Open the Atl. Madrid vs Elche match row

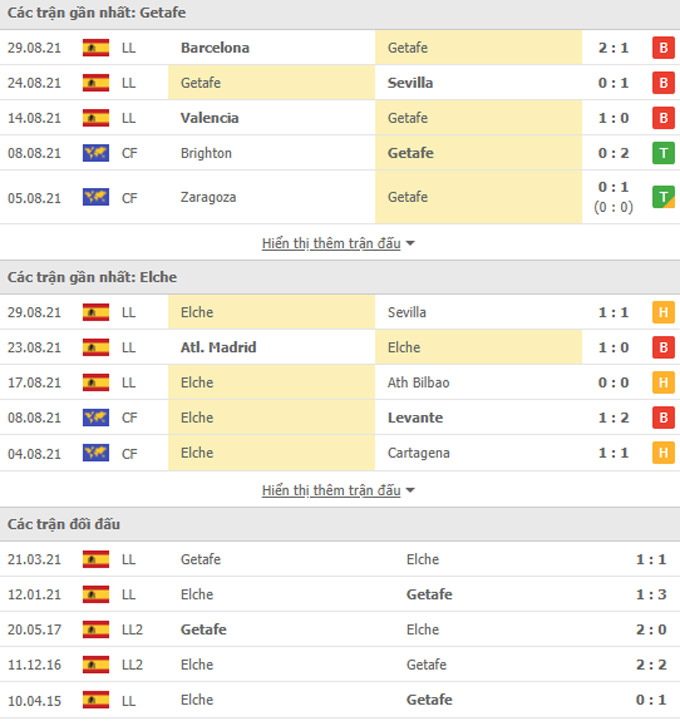[x=340, y=348]
